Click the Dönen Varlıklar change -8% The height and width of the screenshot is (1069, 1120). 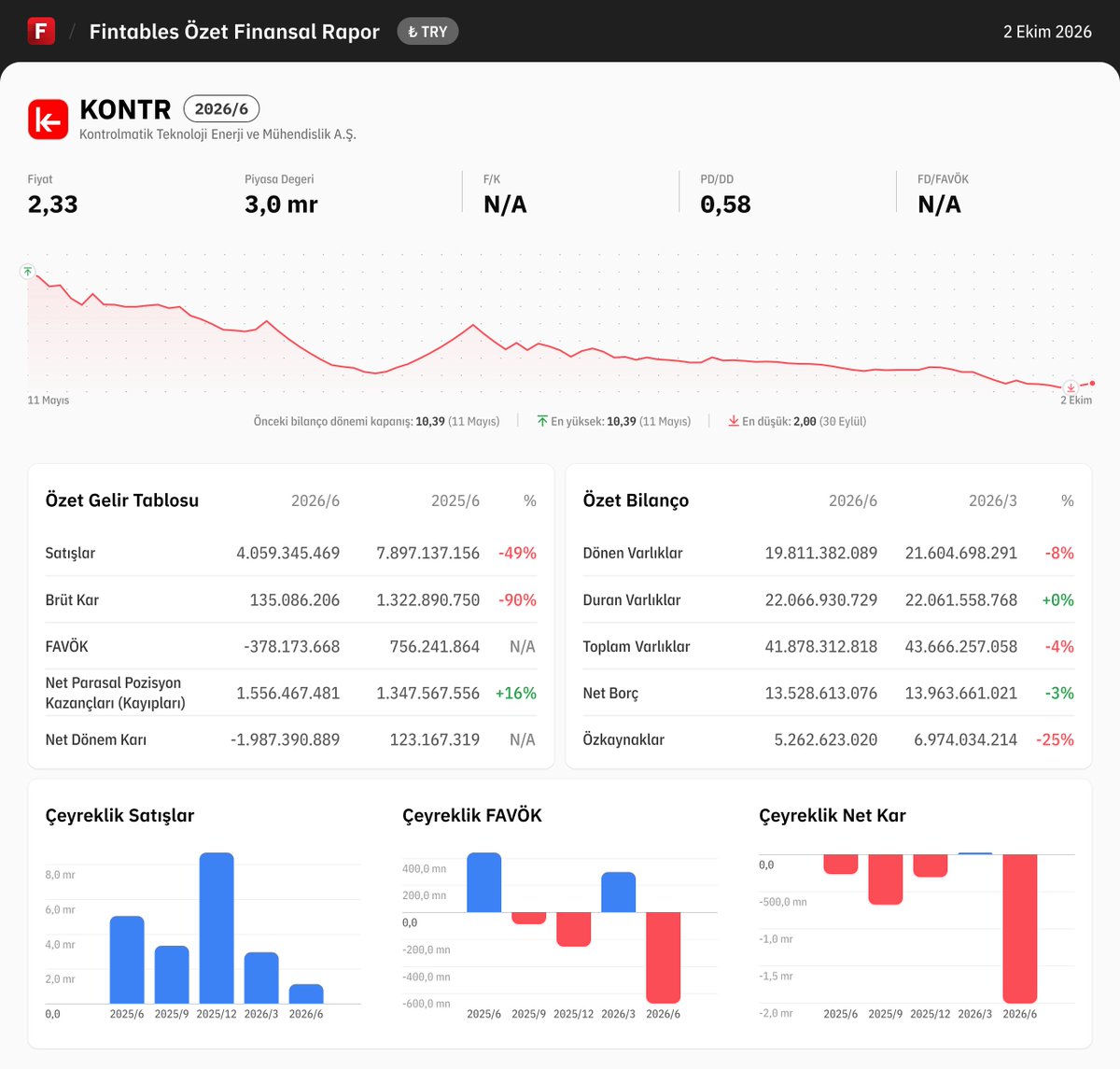coord(1059,553)
